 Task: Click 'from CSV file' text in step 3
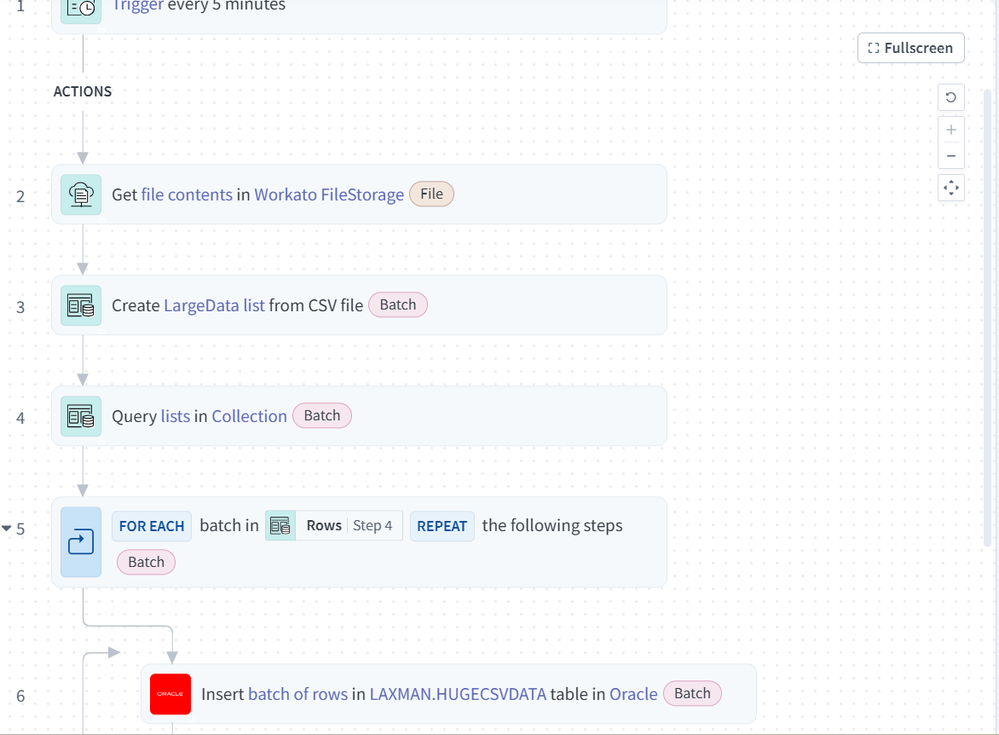tap(316, 306)
